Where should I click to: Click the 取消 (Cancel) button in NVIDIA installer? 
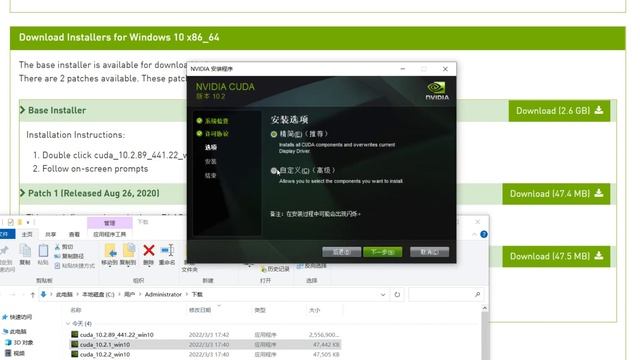click(429, 252)
